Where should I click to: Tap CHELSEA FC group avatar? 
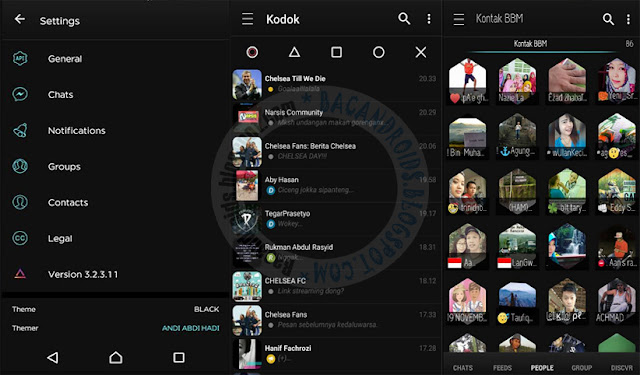[x=247, y=286]
